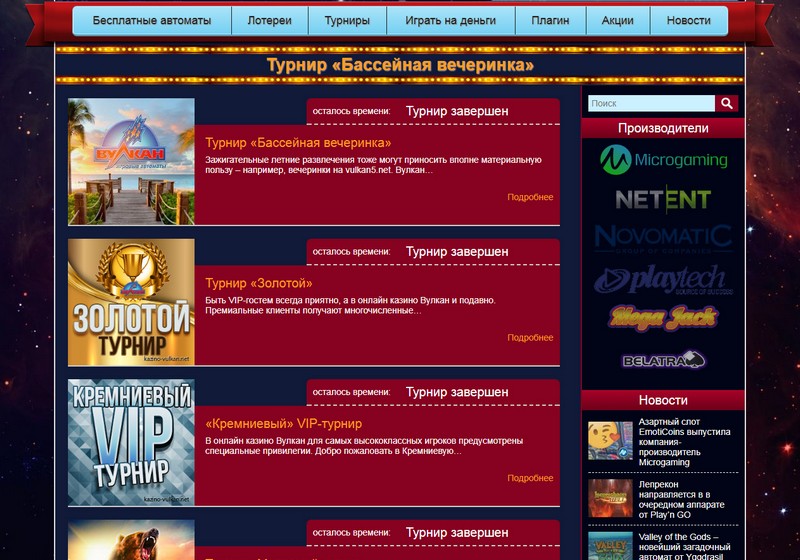Click the page heading Турнир «Бассейная вечеринка»
Screen dimensions: 800x560
[x=400, y=65]
